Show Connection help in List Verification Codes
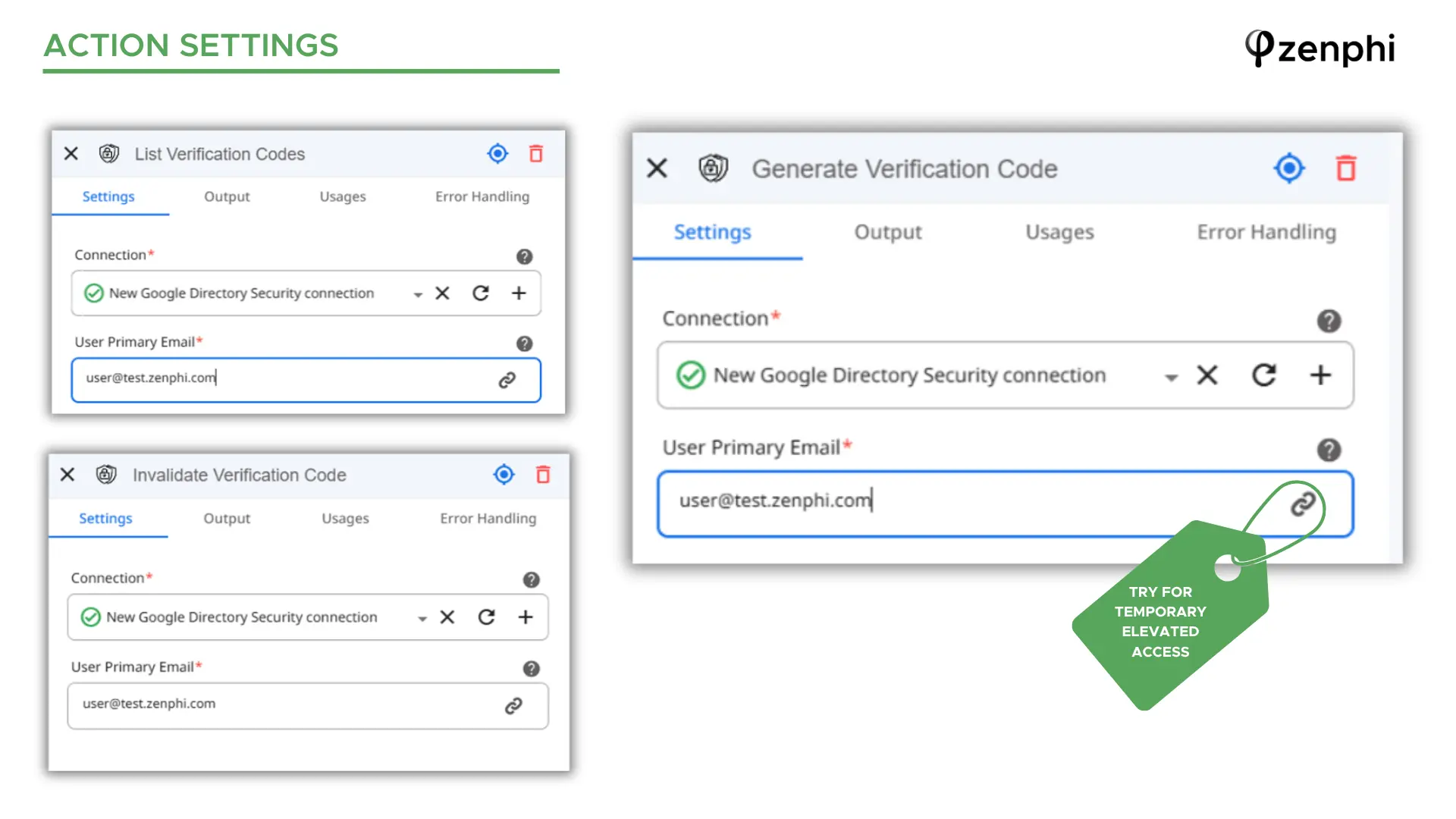 tap(524, 256)
